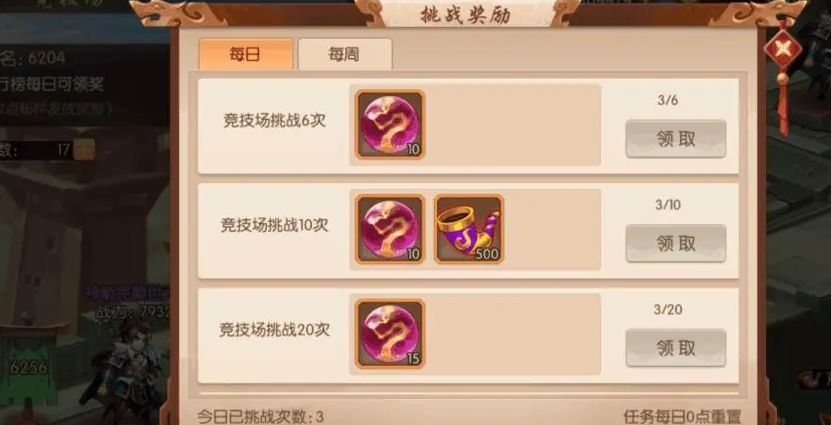Tap the orb reward in 6-challenge row

[390, 125]
